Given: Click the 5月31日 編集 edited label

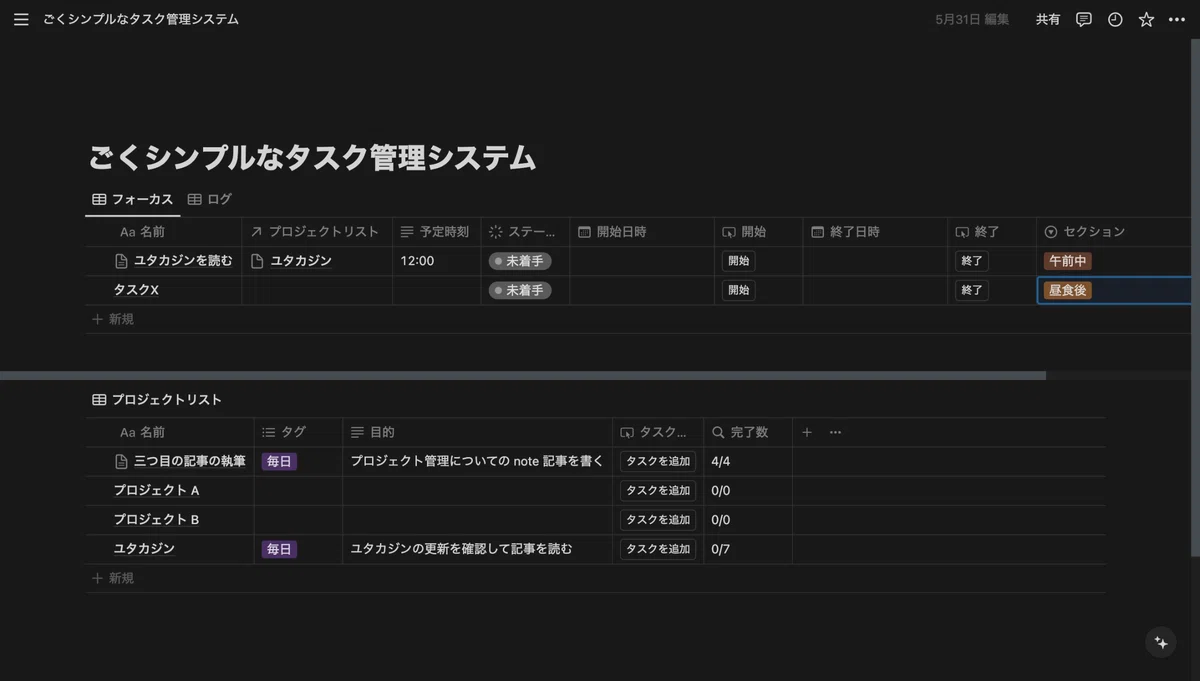Looking at the screenshot, I should pyautogui.click(x=972, y=19).
